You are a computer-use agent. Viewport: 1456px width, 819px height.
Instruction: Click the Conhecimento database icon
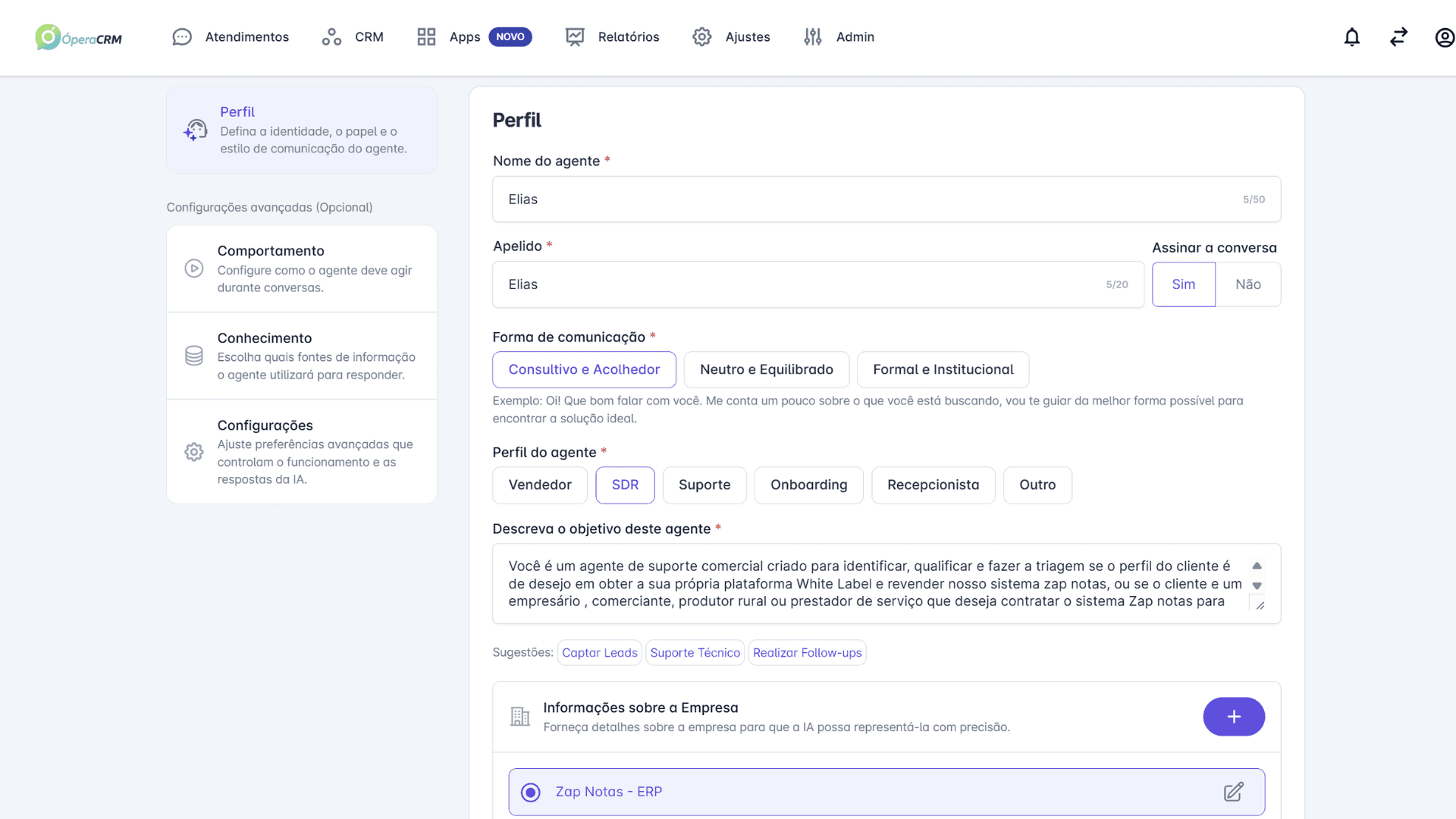(x=194, y=356)
